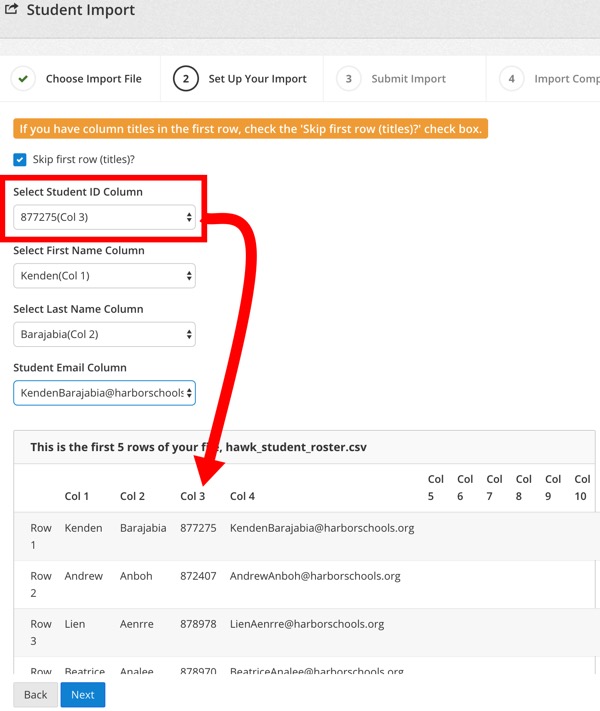Viewport: 600px width, 711px height.
Task: Click the Col 6 column header
Action: 465,487
